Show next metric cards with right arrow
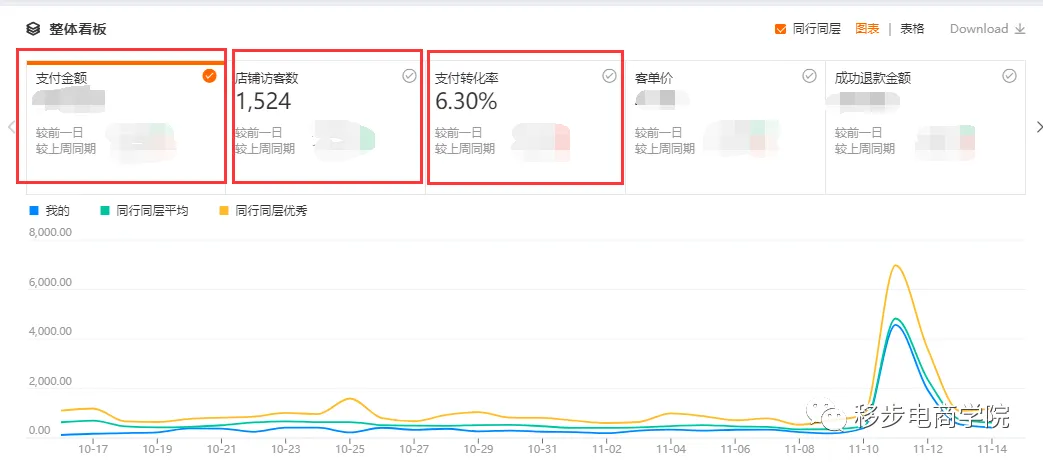 [x=1039, y=126]
